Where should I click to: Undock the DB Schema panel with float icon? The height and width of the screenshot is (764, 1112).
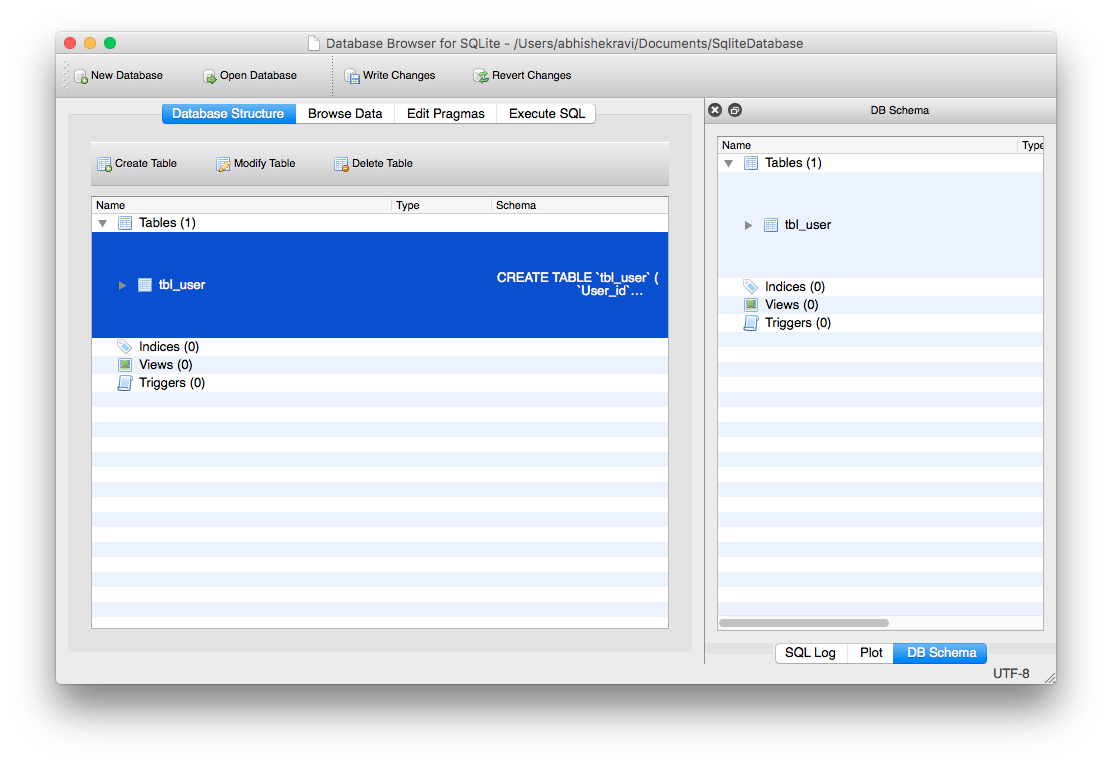[734, 110]
